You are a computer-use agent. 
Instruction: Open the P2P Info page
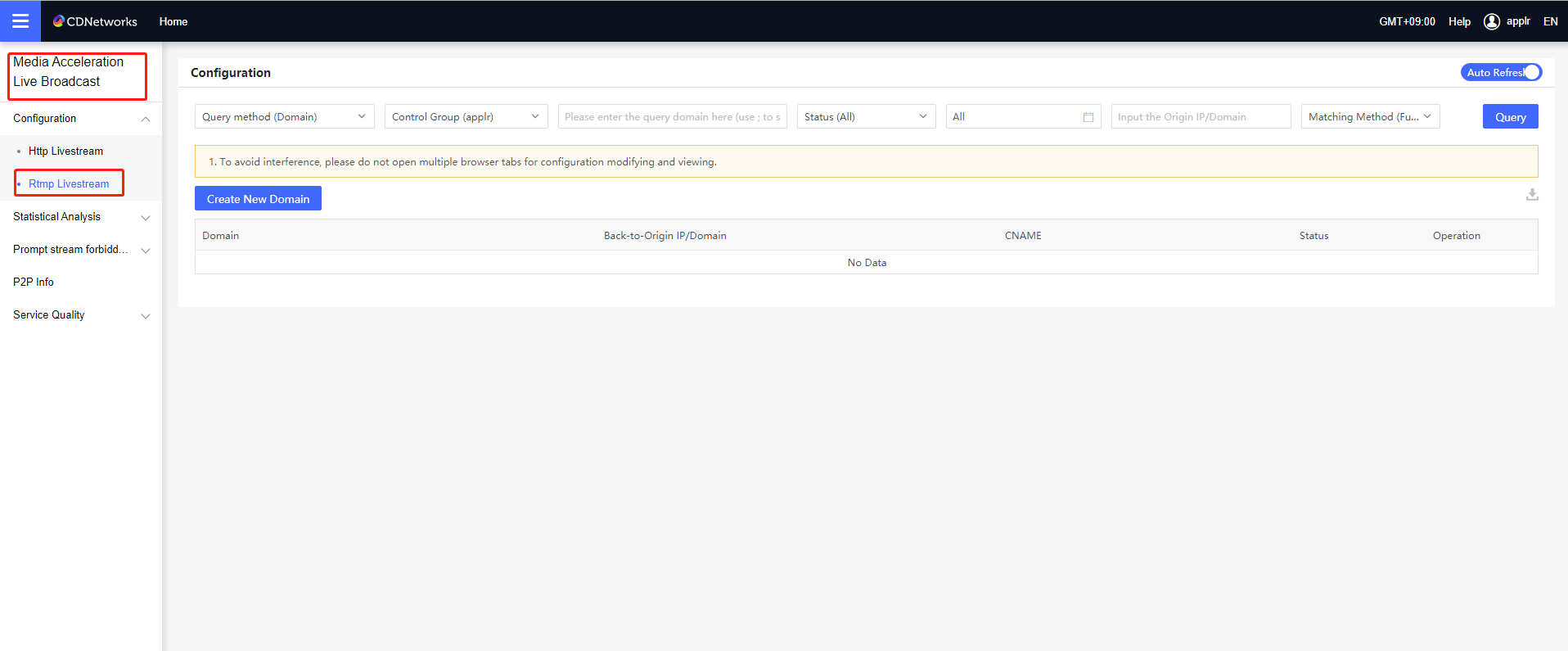[x=34, y=283]
